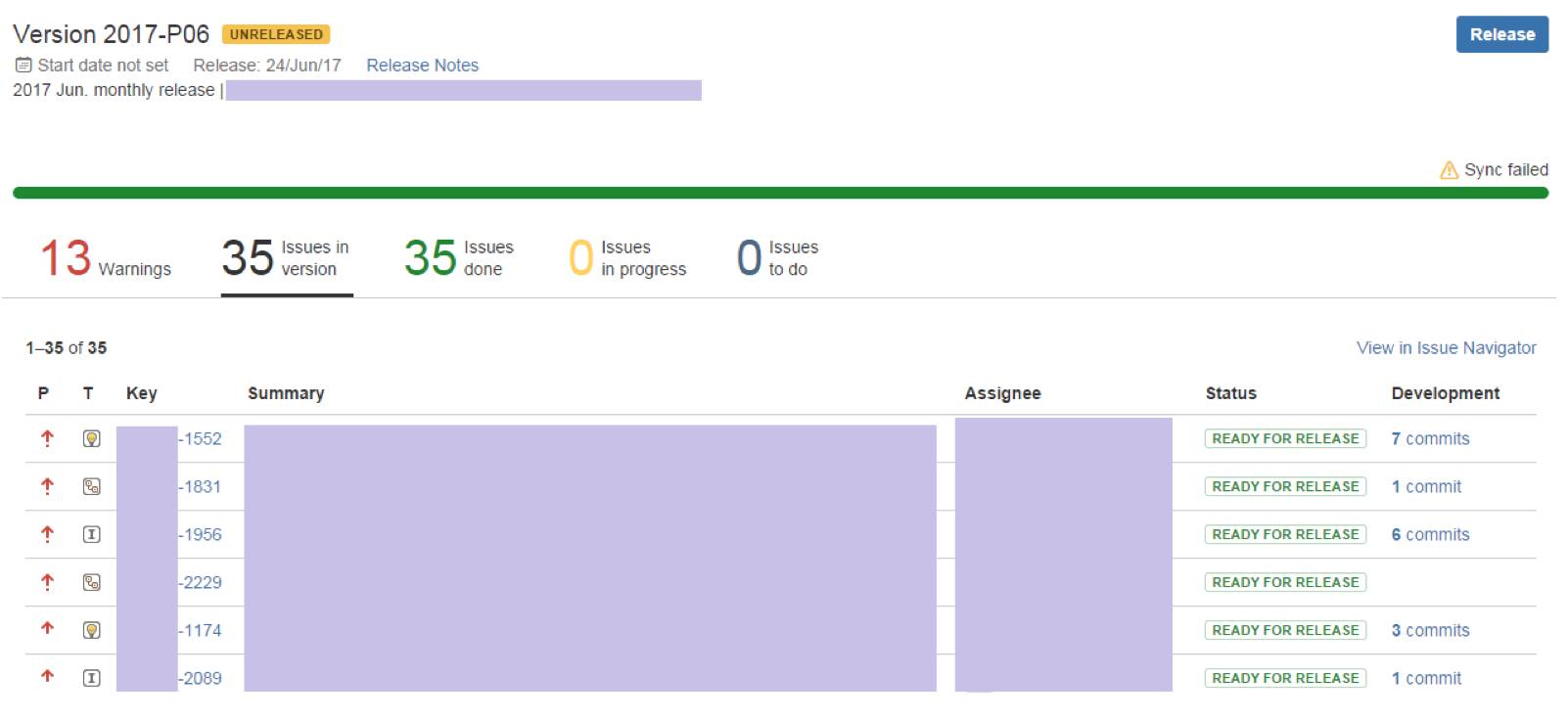
Task: Switch to the 13 Warnings tab
Action: (x=106, y=258)
